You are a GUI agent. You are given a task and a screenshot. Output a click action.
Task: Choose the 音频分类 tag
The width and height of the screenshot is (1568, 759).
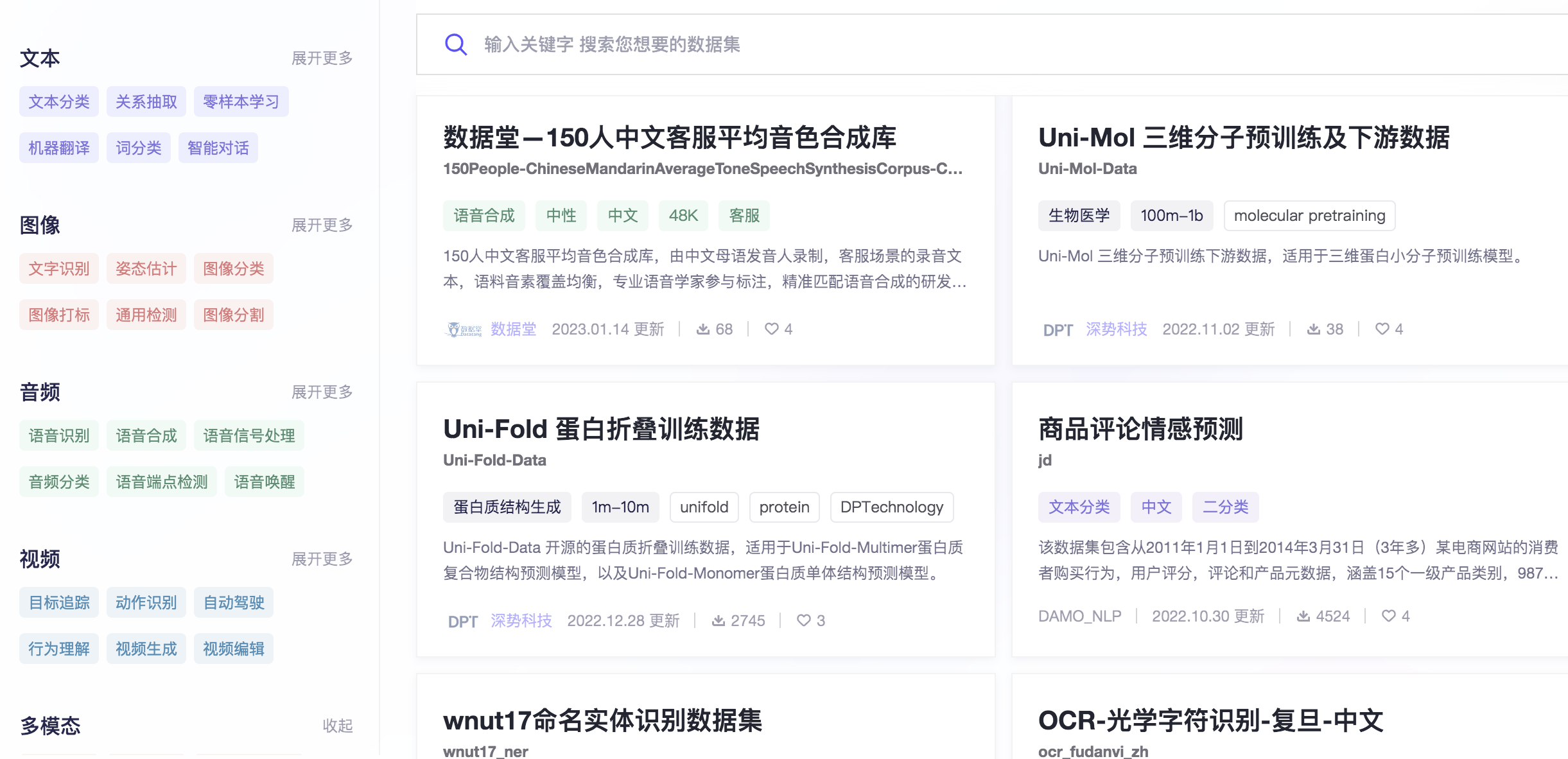[59, 482]
